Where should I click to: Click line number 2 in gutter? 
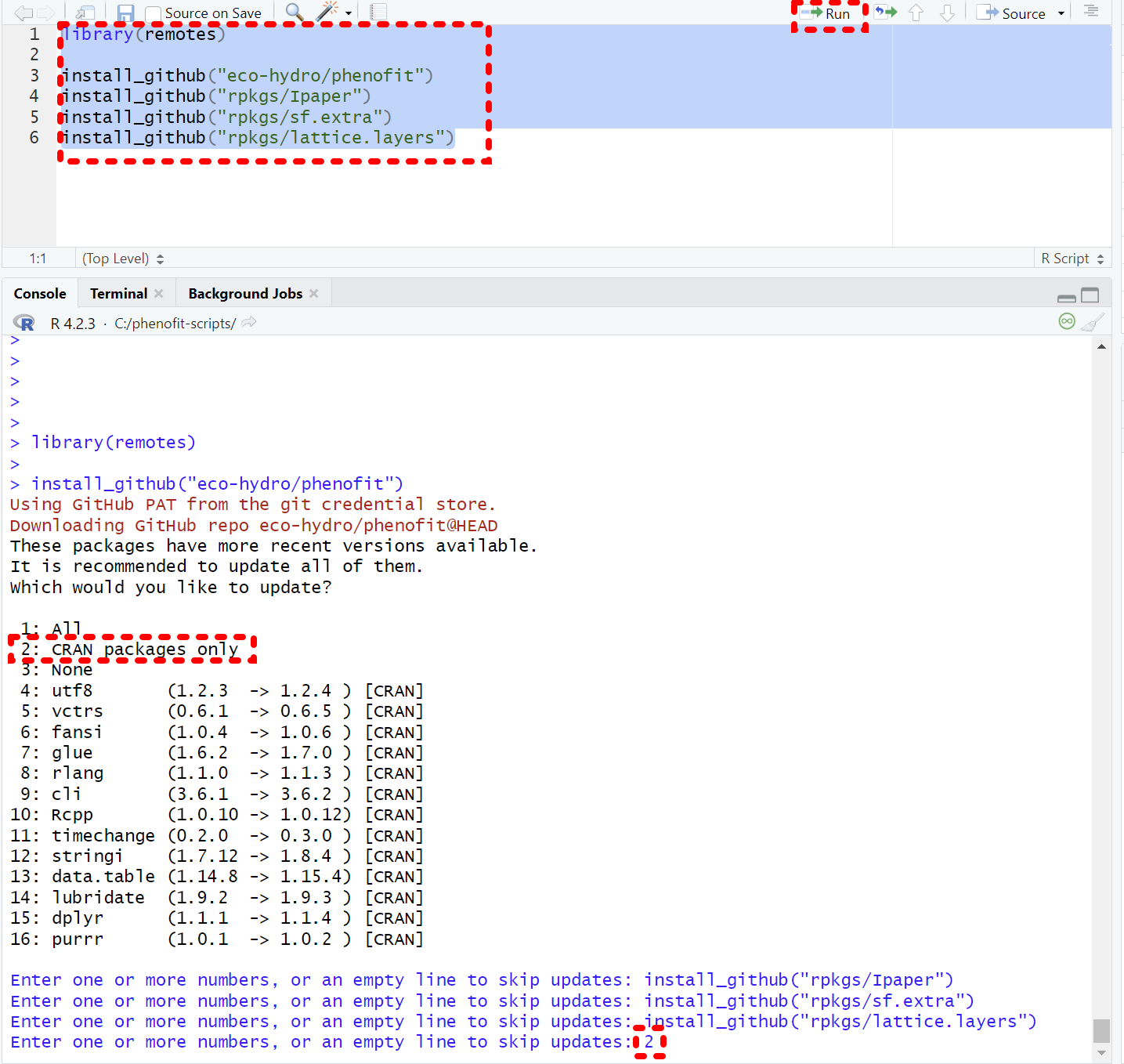[34, 55]
